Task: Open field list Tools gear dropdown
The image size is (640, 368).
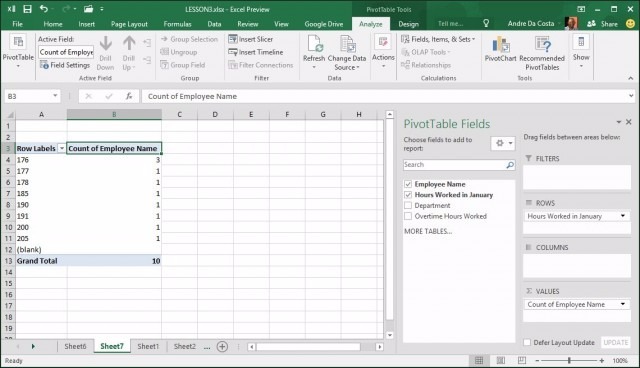Action: pyautogui.click(x=503, y=143)
